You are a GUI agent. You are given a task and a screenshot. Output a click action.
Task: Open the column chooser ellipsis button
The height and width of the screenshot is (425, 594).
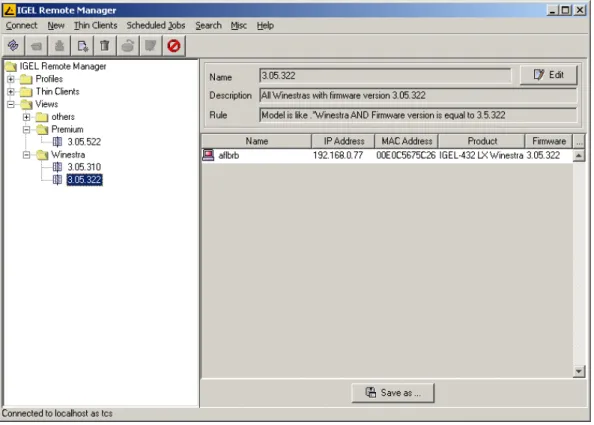[x=579, y=141]
